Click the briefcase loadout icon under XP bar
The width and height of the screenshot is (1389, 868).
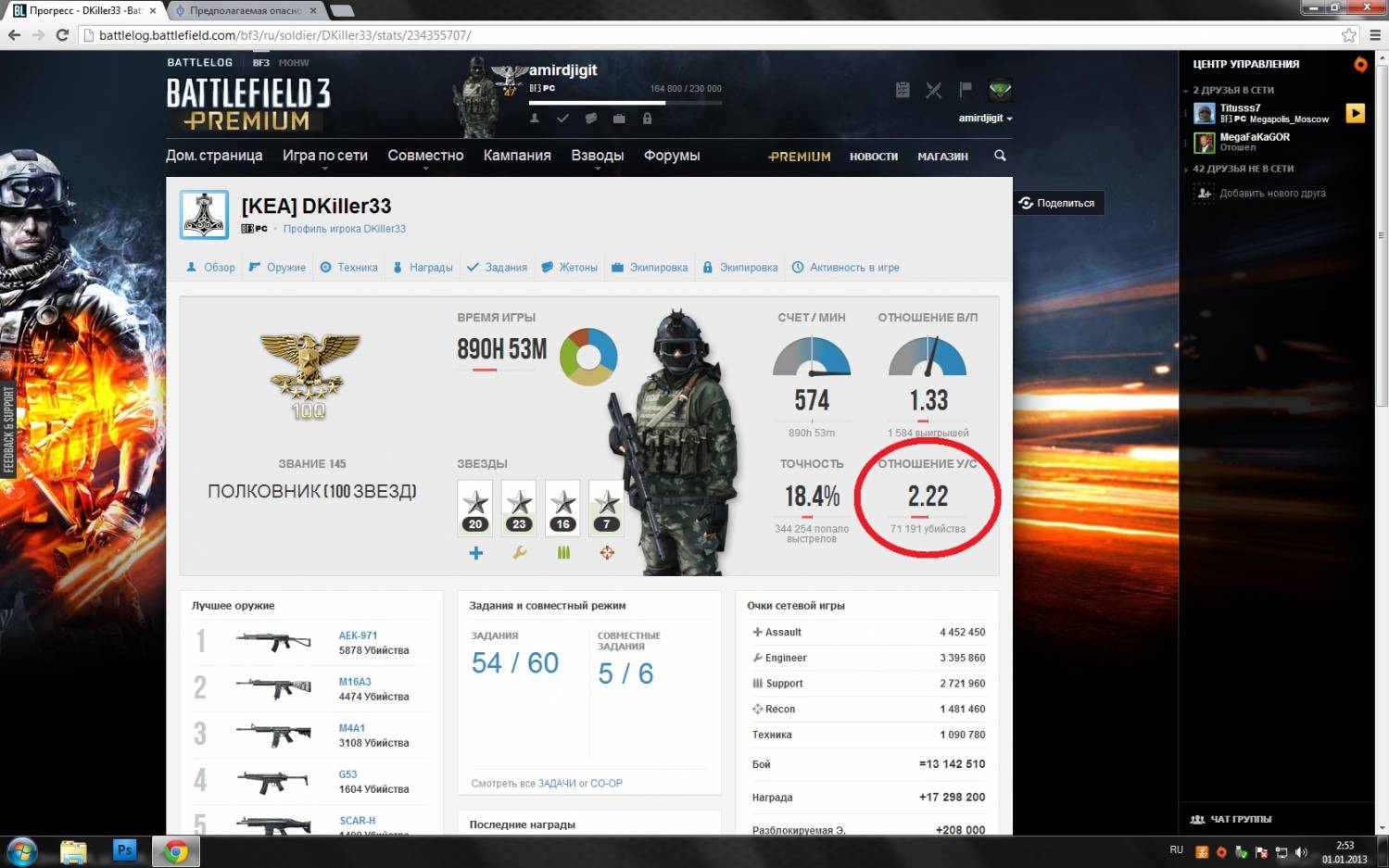tap(619, 119)
